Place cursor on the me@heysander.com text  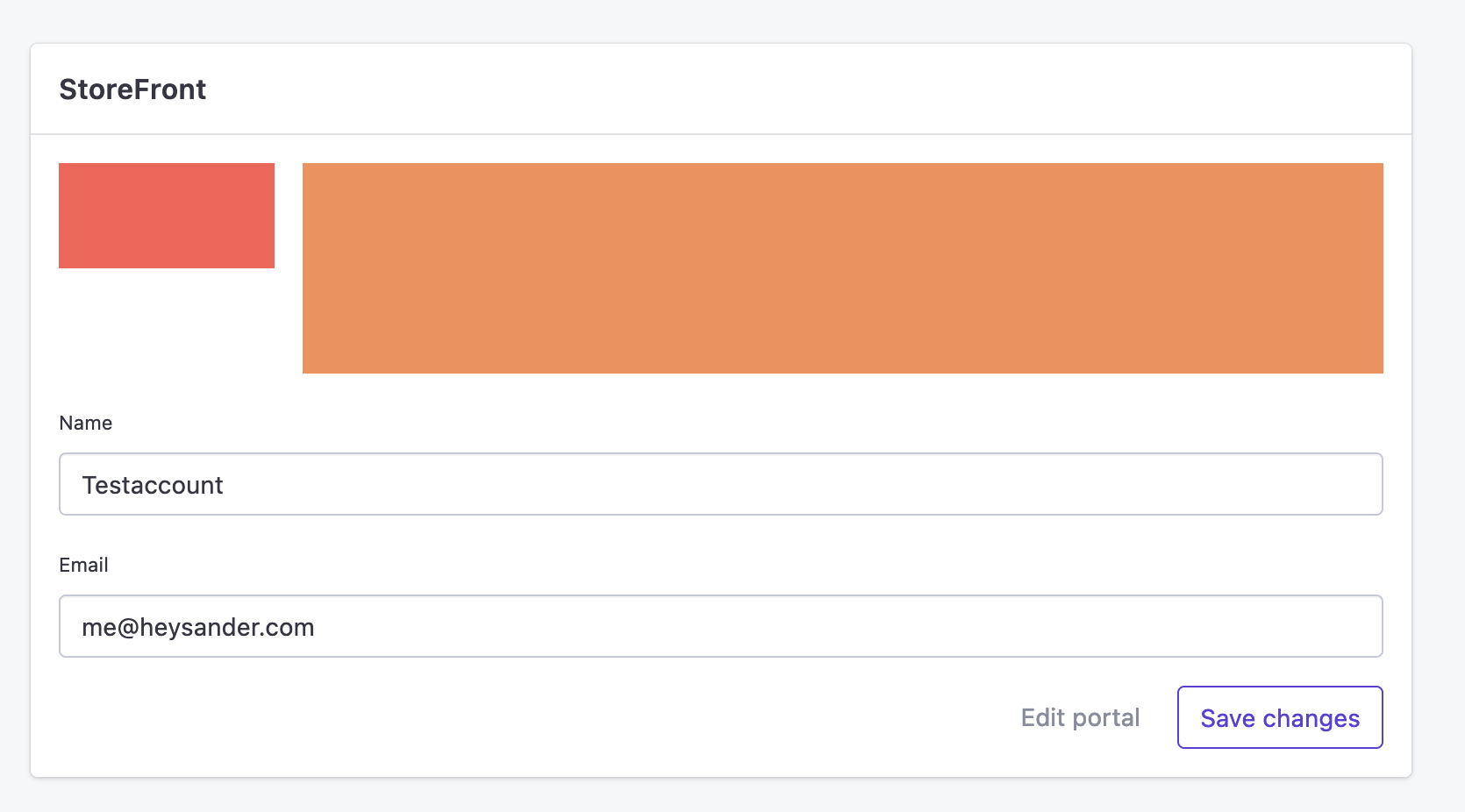coord(198,627)
